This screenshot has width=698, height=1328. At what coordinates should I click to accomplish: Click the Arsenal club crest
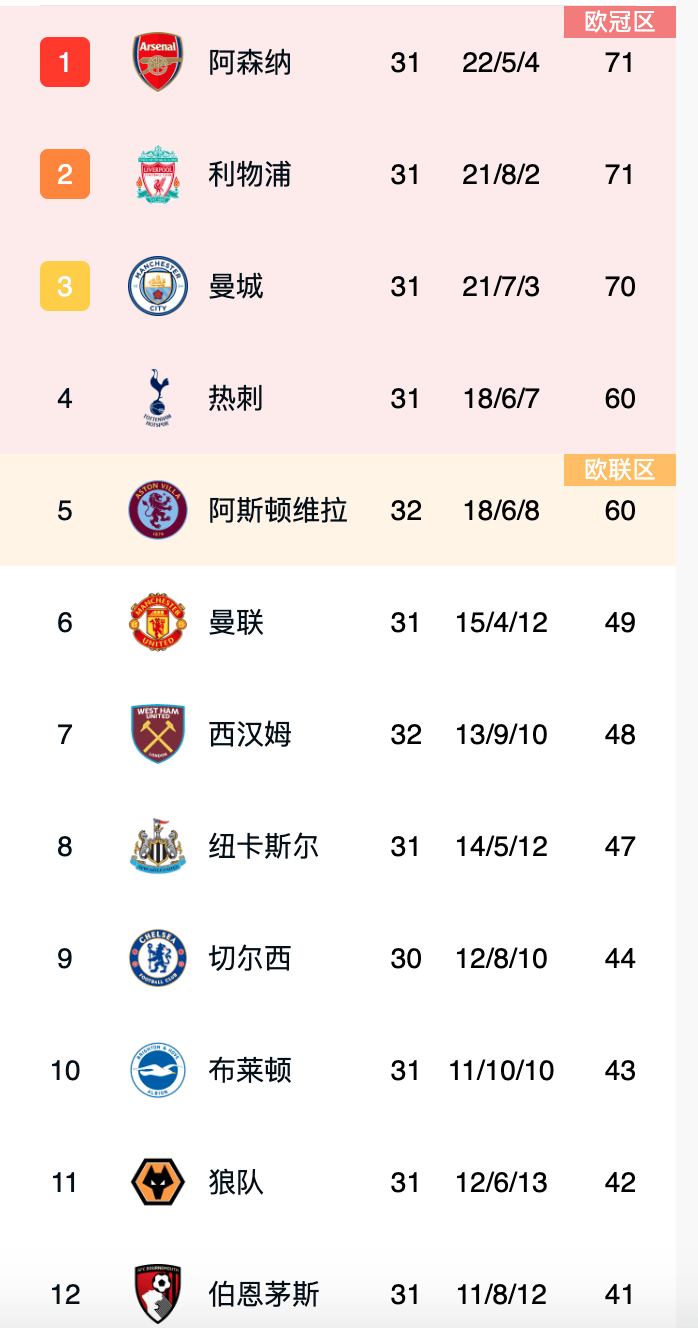(158, 62)
